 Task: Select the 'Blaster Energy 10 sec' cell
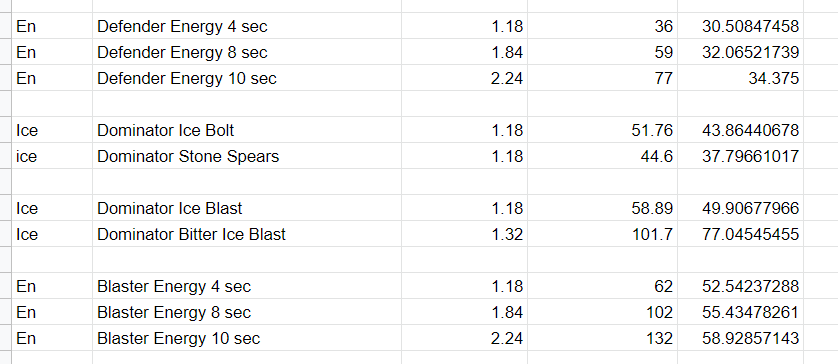pos(247,338)
